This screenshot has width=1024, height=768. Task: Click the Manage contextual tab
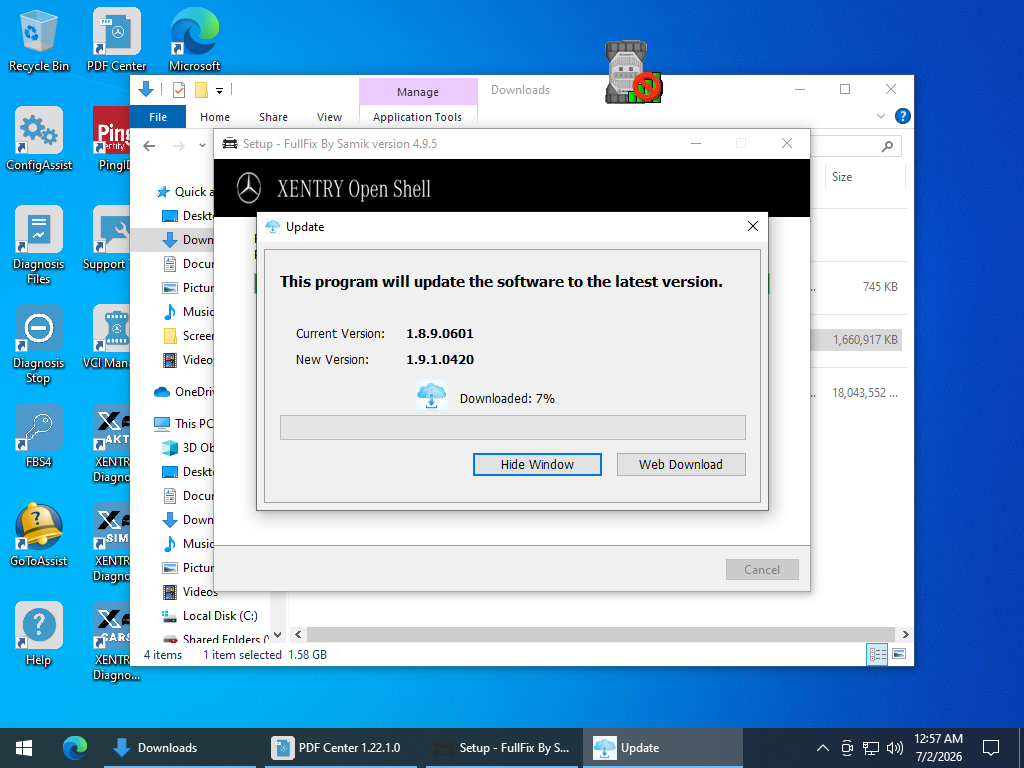(418, 92)
